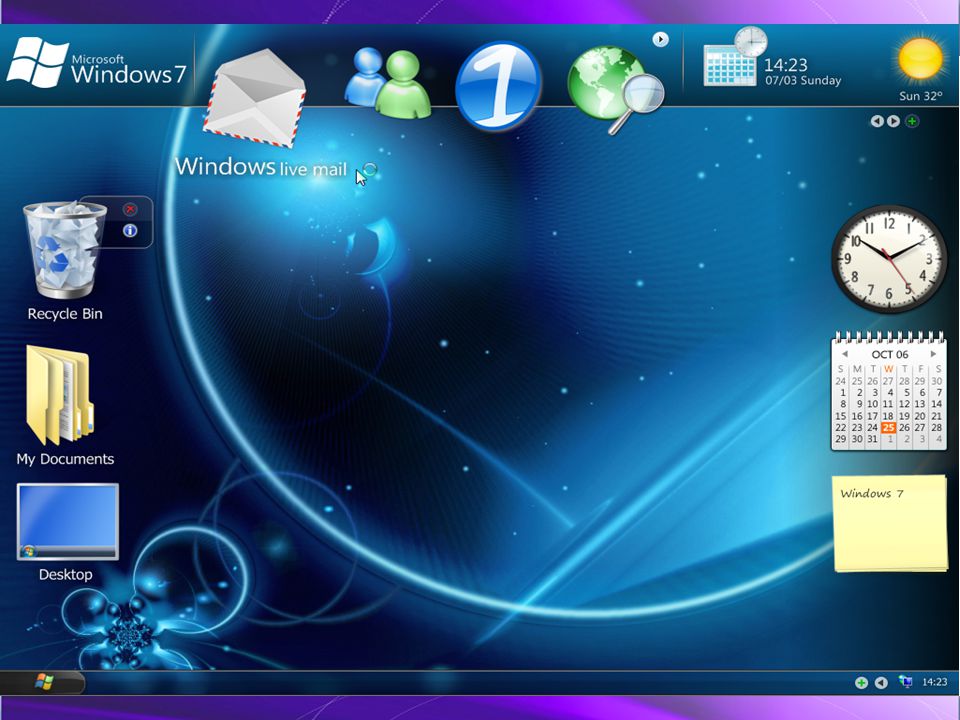This screenshot has width=960, height=720.
Task: Expand the top dock with small arrow button
Action: coord(660,39)
